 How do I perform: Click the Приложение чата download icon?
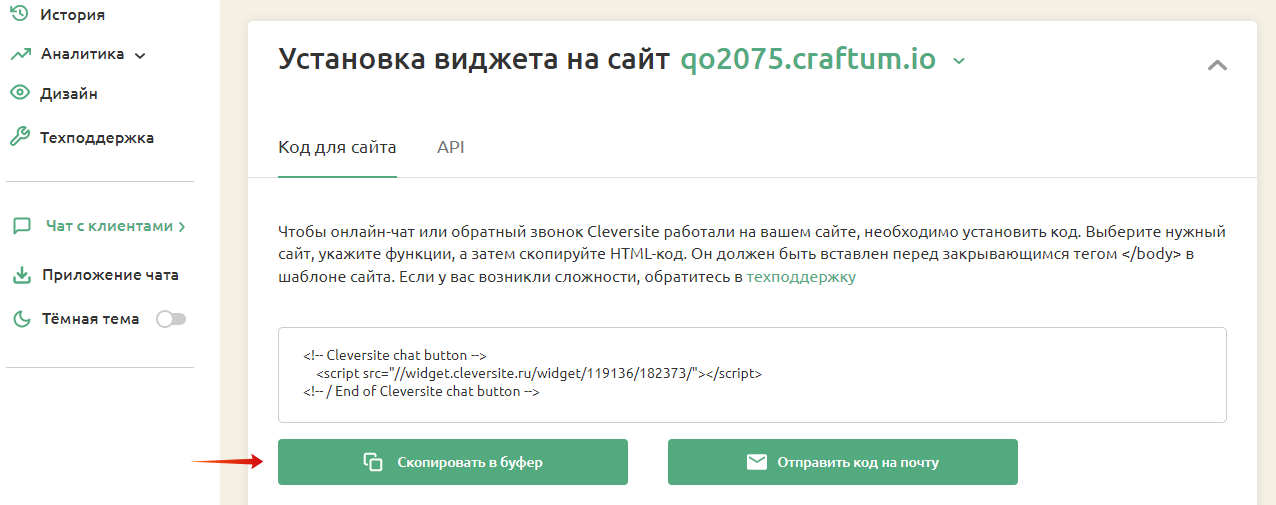click(x=22, y=275)
